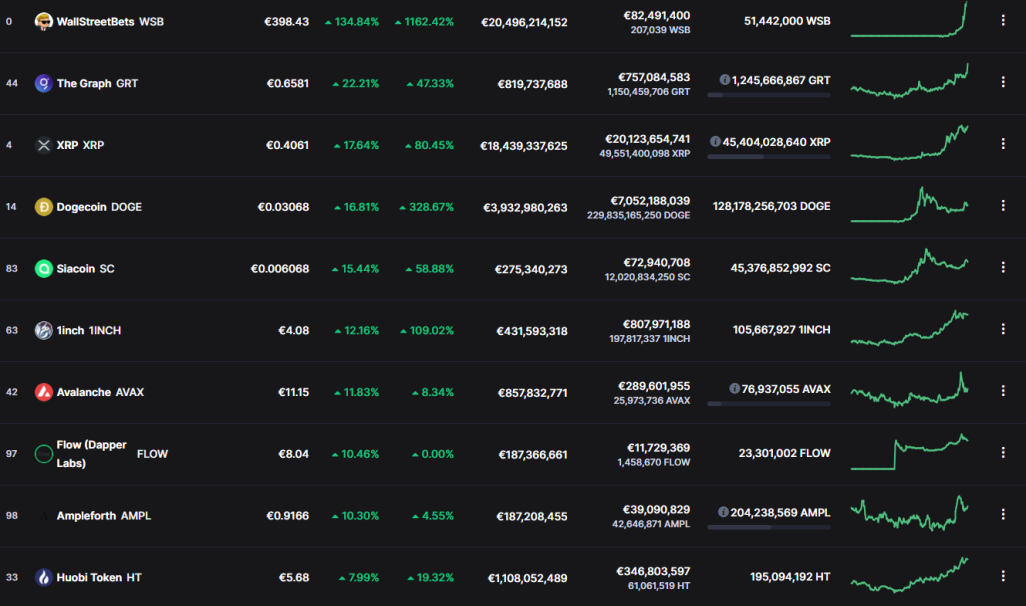This screenshot has height=606, width=1026.
Task: Click Siacoin price €0.006068
Action: pos(279,268)
